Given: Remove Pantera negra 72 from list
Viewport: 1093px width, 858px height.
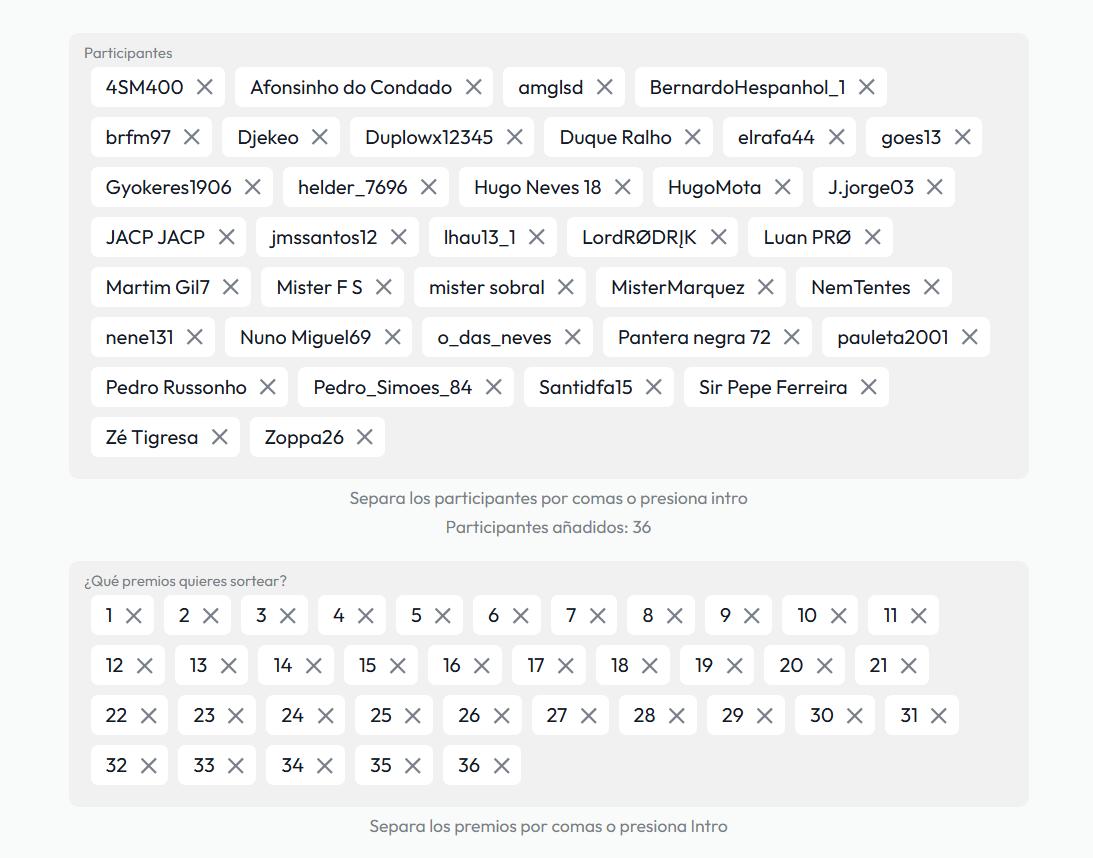Looking at the screenshot, I should [x=791, y=337].
